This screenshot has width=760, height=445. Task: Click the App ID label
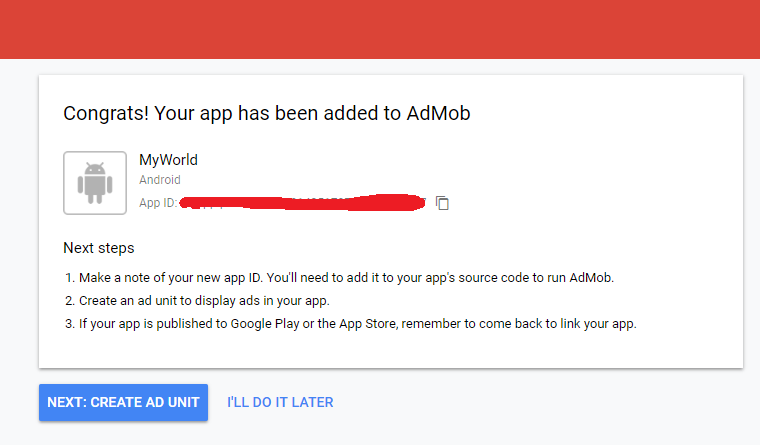(158, 203)
